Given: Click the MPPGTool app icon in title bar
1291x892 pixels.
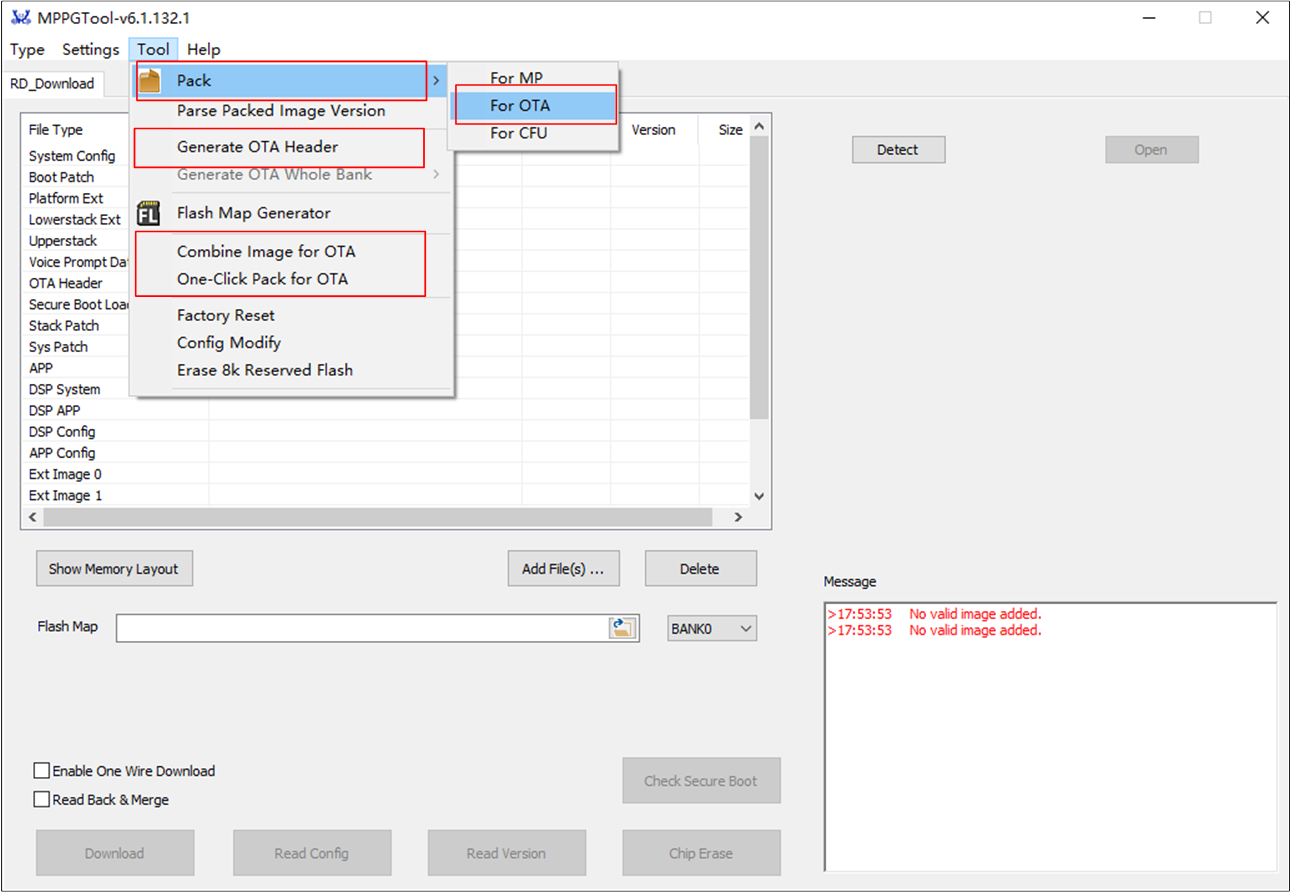Looking at the screenshot, I should point(20,18).
